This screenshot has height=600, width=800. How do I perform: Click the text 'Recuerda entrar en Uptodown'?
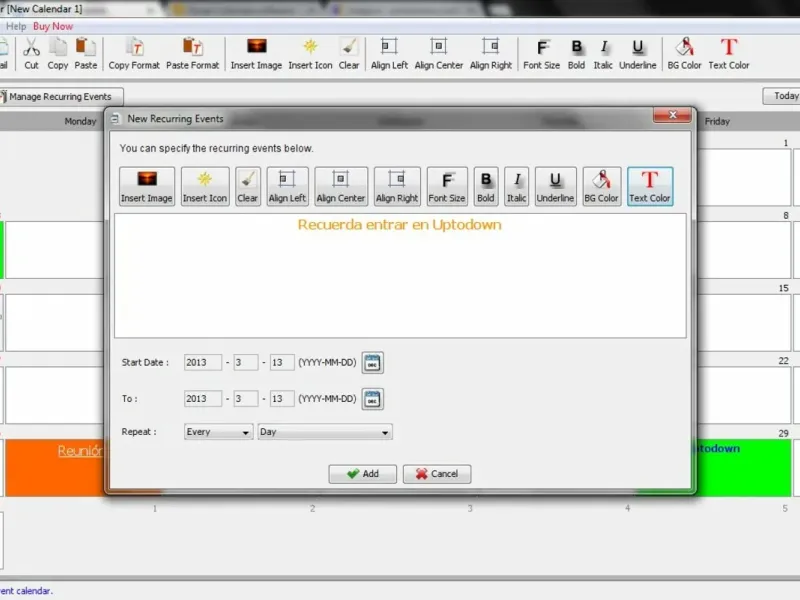pyautogui.click(x=399, y=225)
